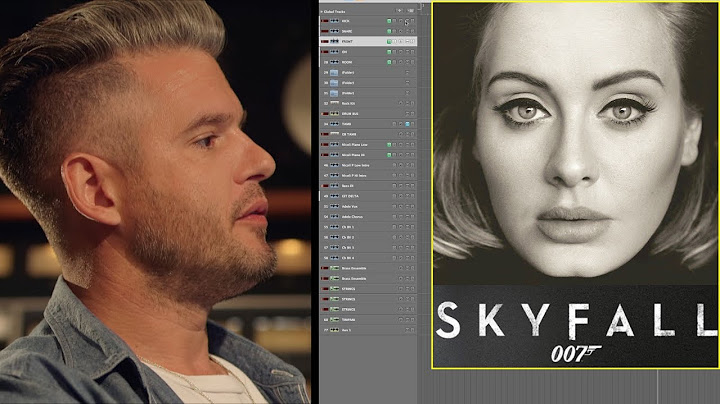Screen dimensions: 720x404
Task: Expand the Global Tracks disclosure triangle
Action: tap(321, 11)
